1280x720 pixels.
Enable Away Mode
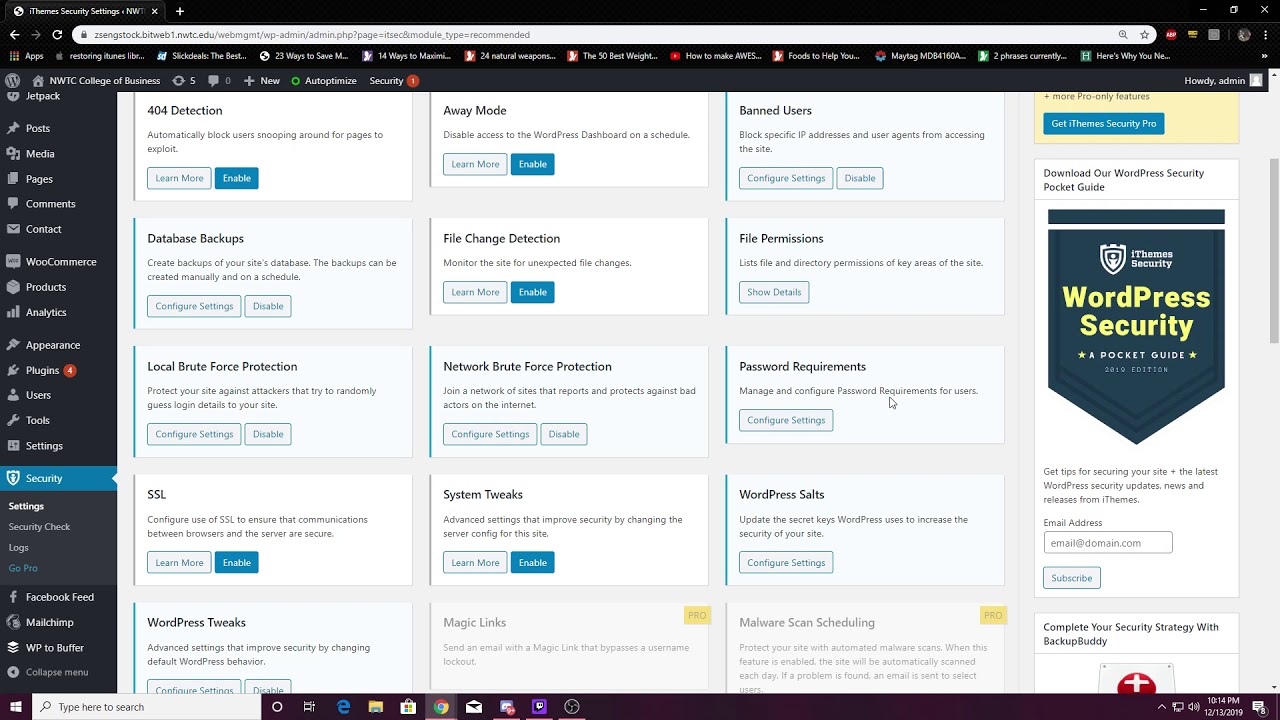[532, 164]
